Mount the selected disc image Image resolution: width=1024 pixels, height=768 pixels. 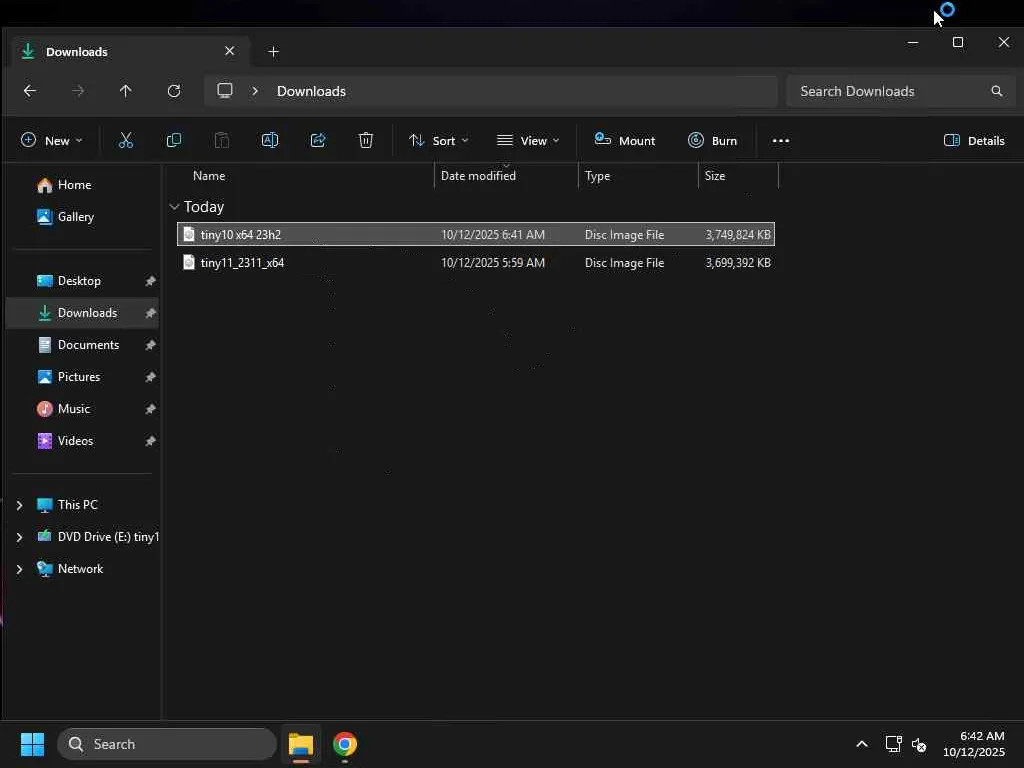coord(625,141)
